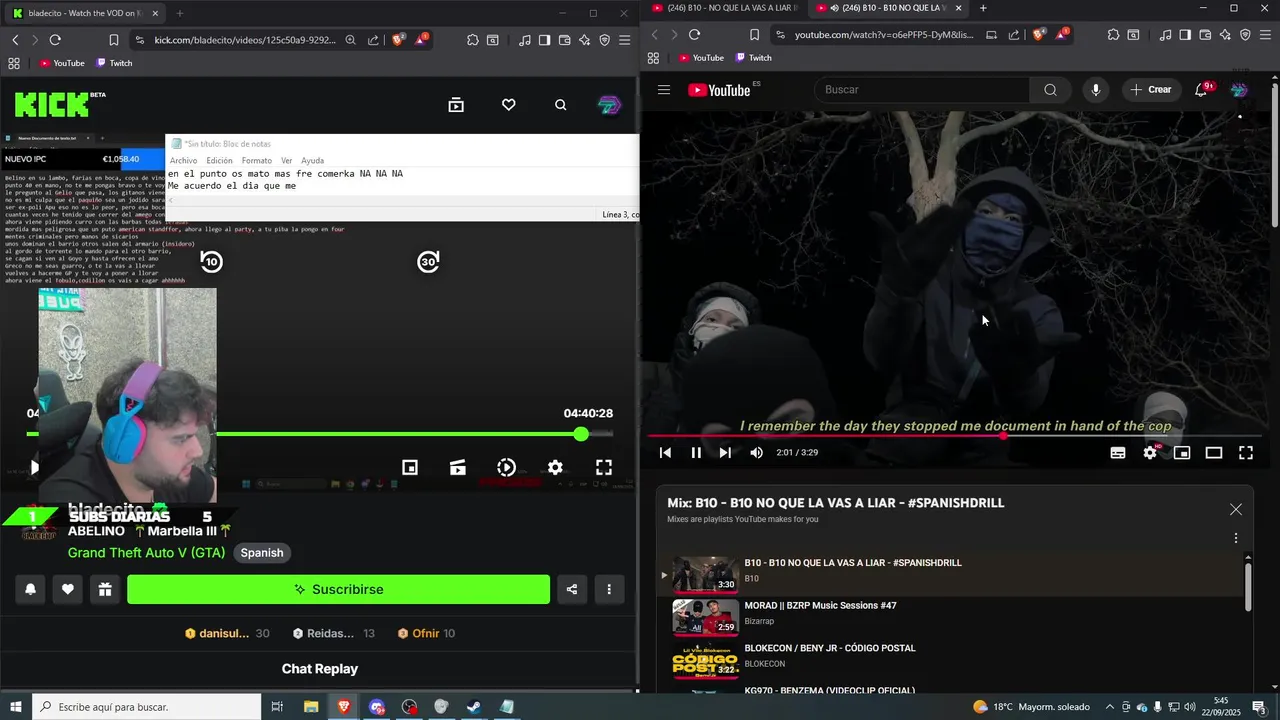This screenshot has height=720, width=1280.
Task: Click the Kick notification bell button
Action: pos(30,589)
